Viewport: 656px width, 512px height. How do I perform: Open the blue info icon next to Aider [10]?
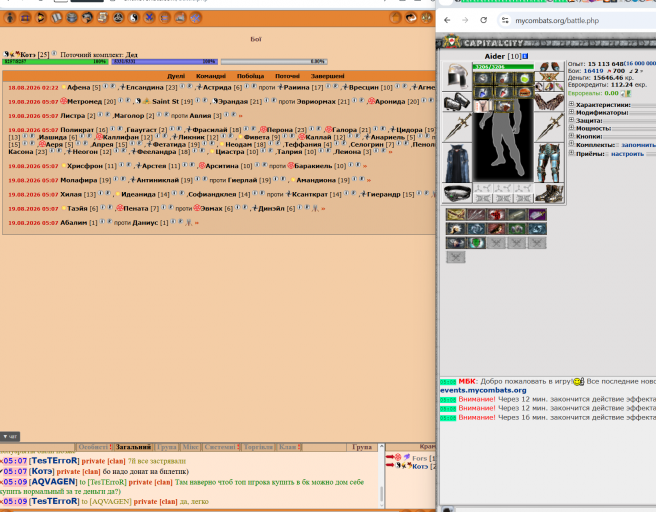click(x=525, y=56)
